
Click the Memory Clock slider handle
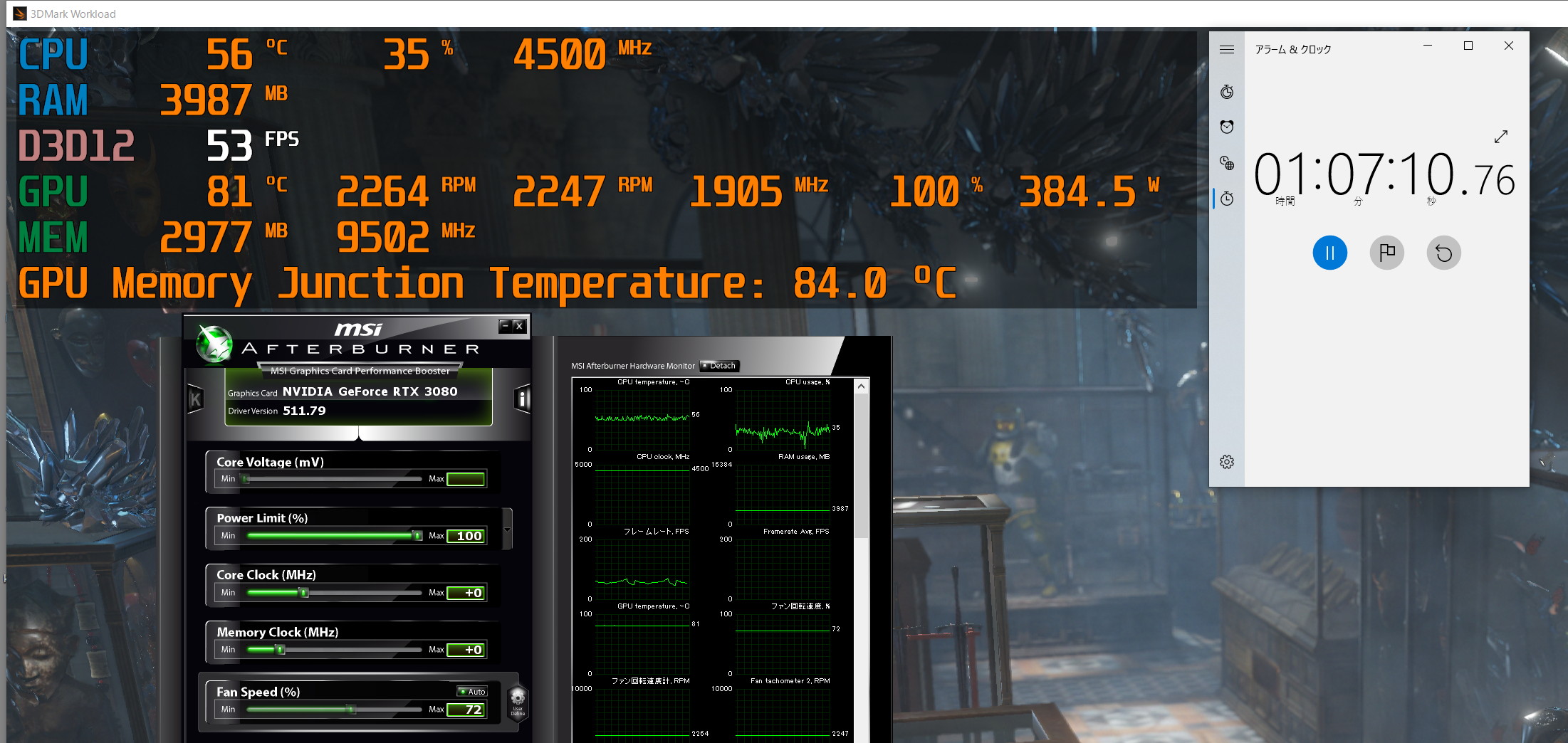pos(281,649)
